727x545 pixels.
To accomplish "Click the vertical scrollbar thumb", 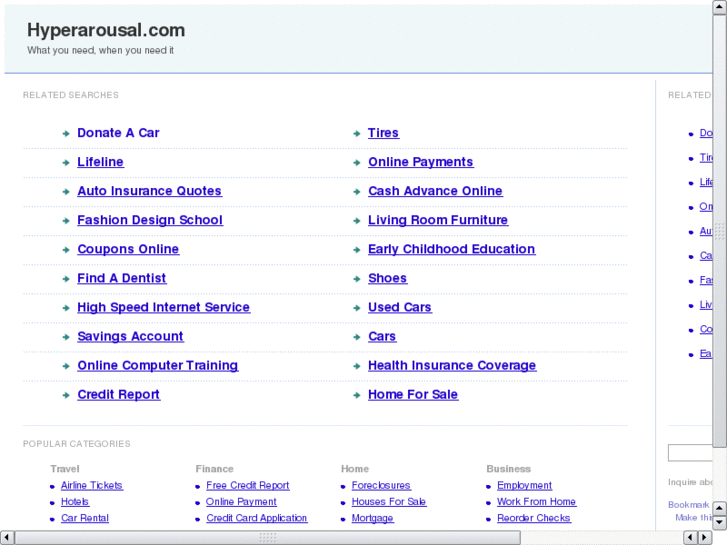I will [719, 231].
